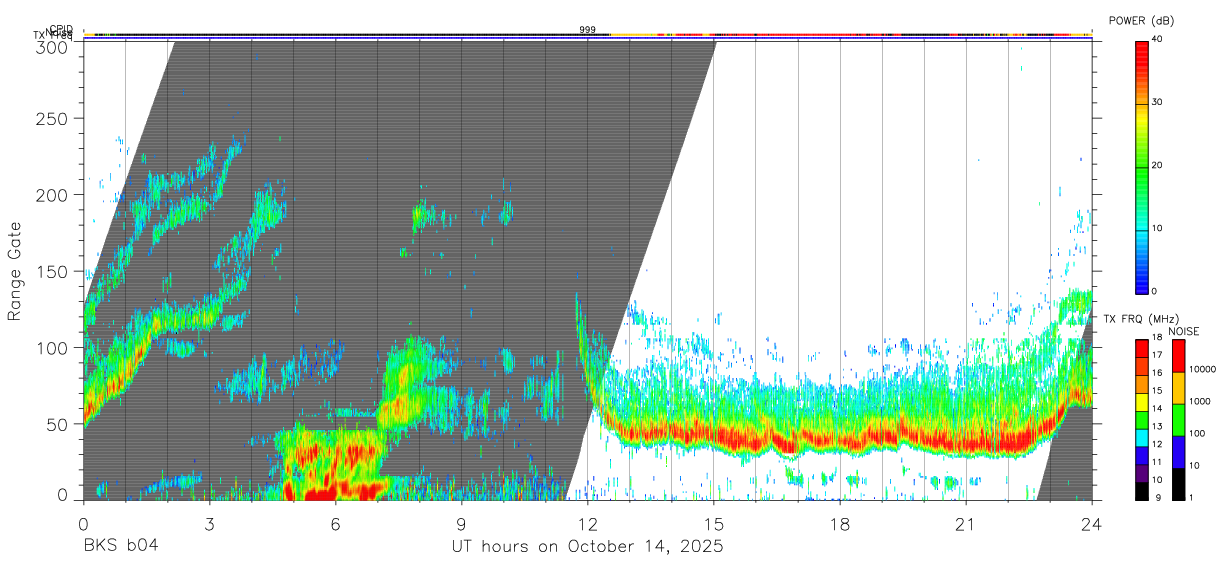Click the '17' TX frequency scale label
1228x567 pixels.
coord(1158,355)
